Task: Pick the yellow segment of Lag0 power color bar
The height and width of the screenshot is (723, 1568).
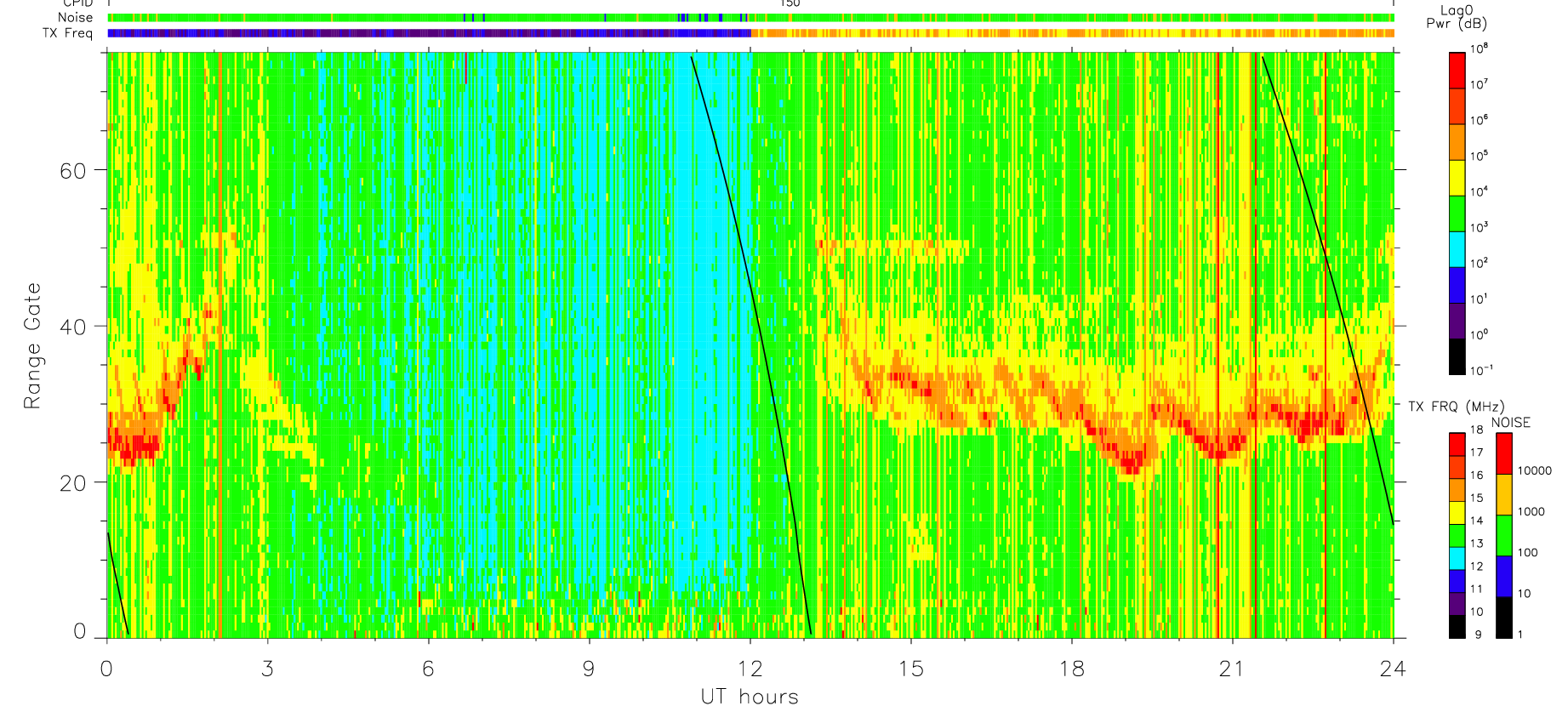Action: [1457, 178]
